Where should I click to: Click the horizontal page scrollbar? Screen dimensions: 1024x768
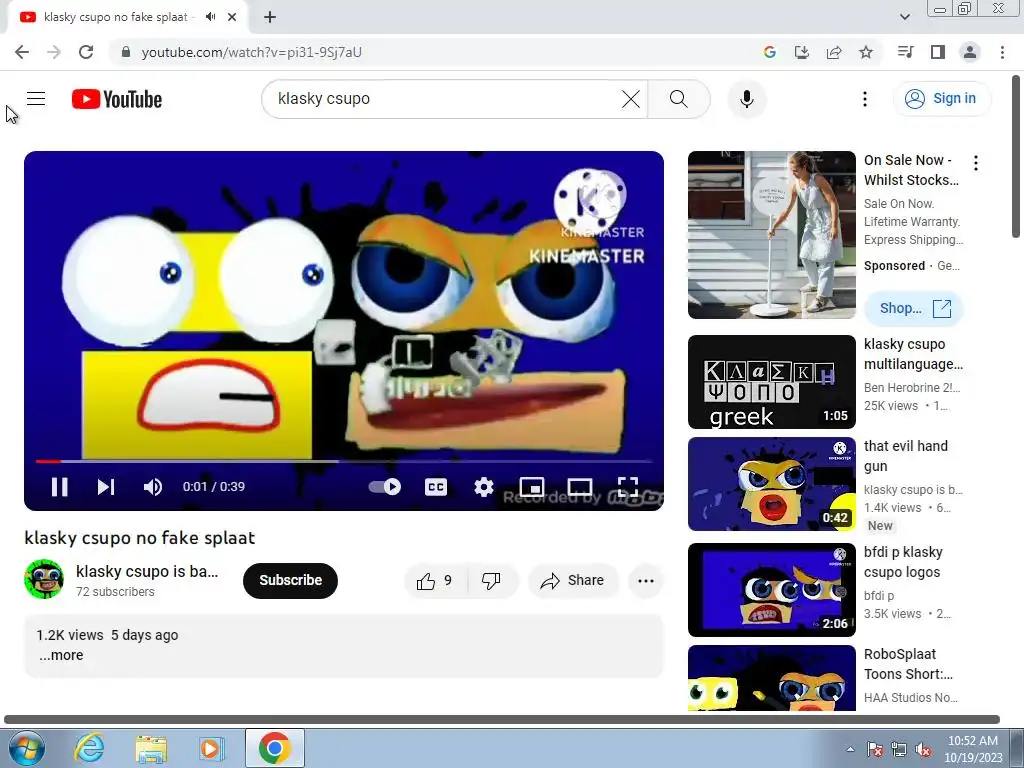coord(502,720)
